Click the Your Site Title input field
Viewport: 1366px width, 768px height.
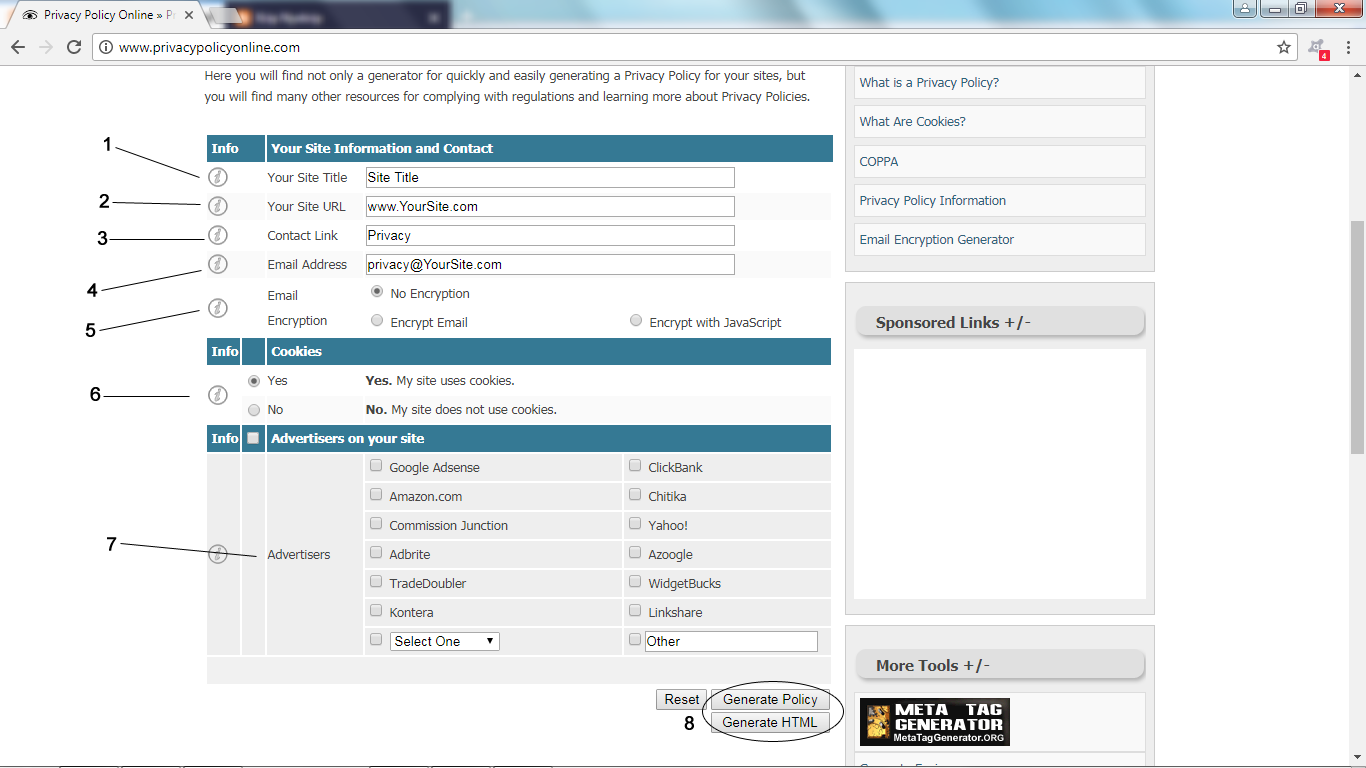coord(550,177)
